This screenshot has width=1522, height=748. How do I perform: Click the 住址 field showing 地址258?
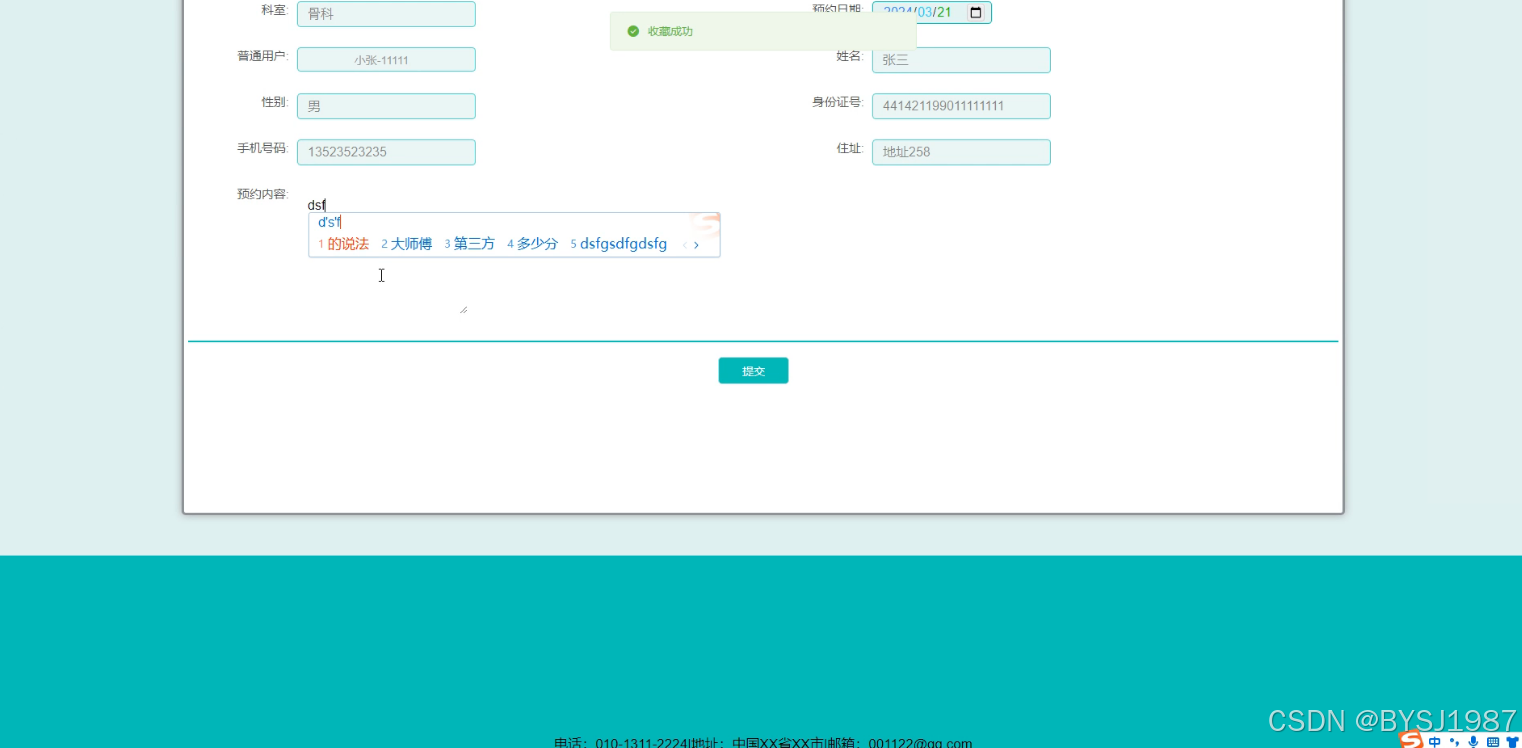[x=961, y=152]
